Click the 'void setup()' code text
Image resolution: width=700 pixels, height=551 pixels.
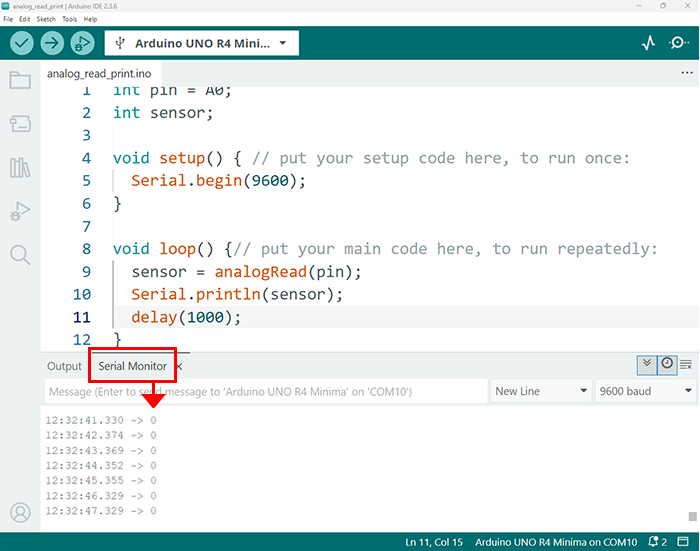(x=167, y=159)
